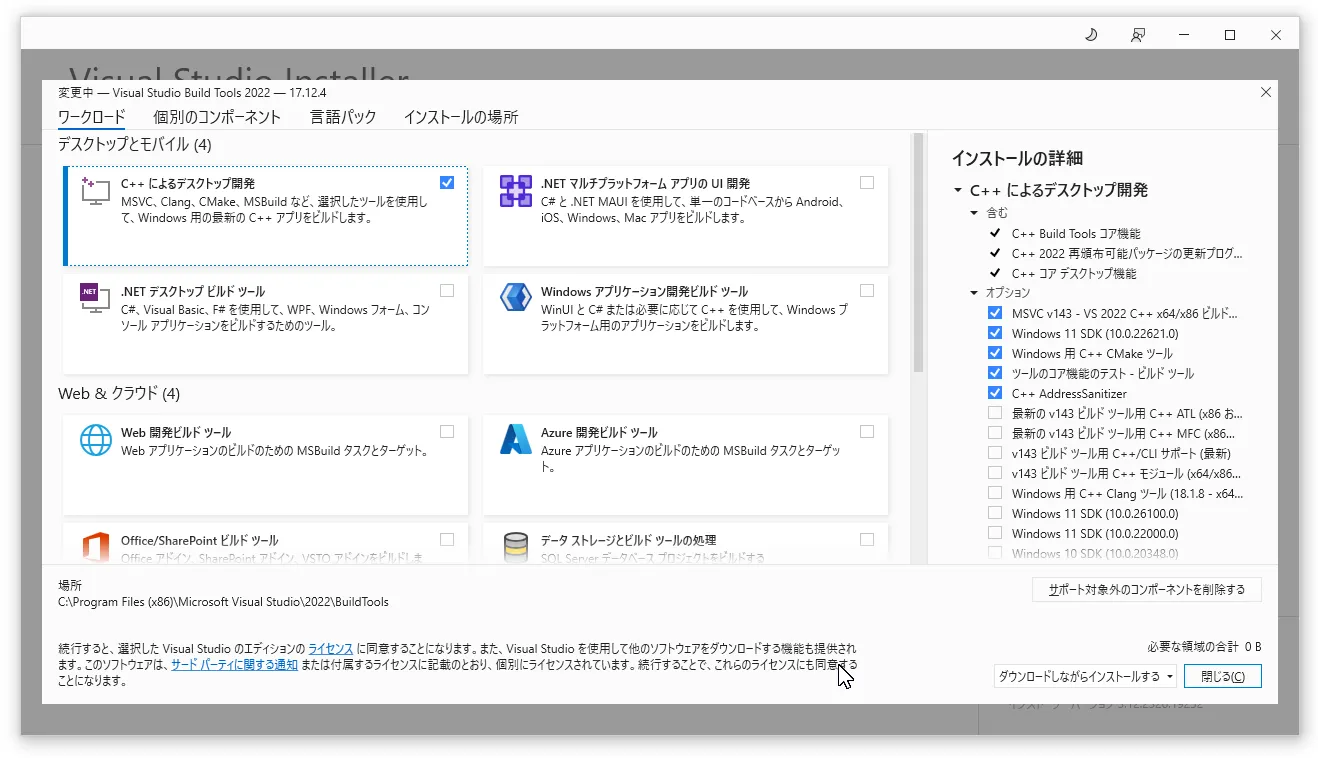Switch to the 言語パック tab

[343, 117]
